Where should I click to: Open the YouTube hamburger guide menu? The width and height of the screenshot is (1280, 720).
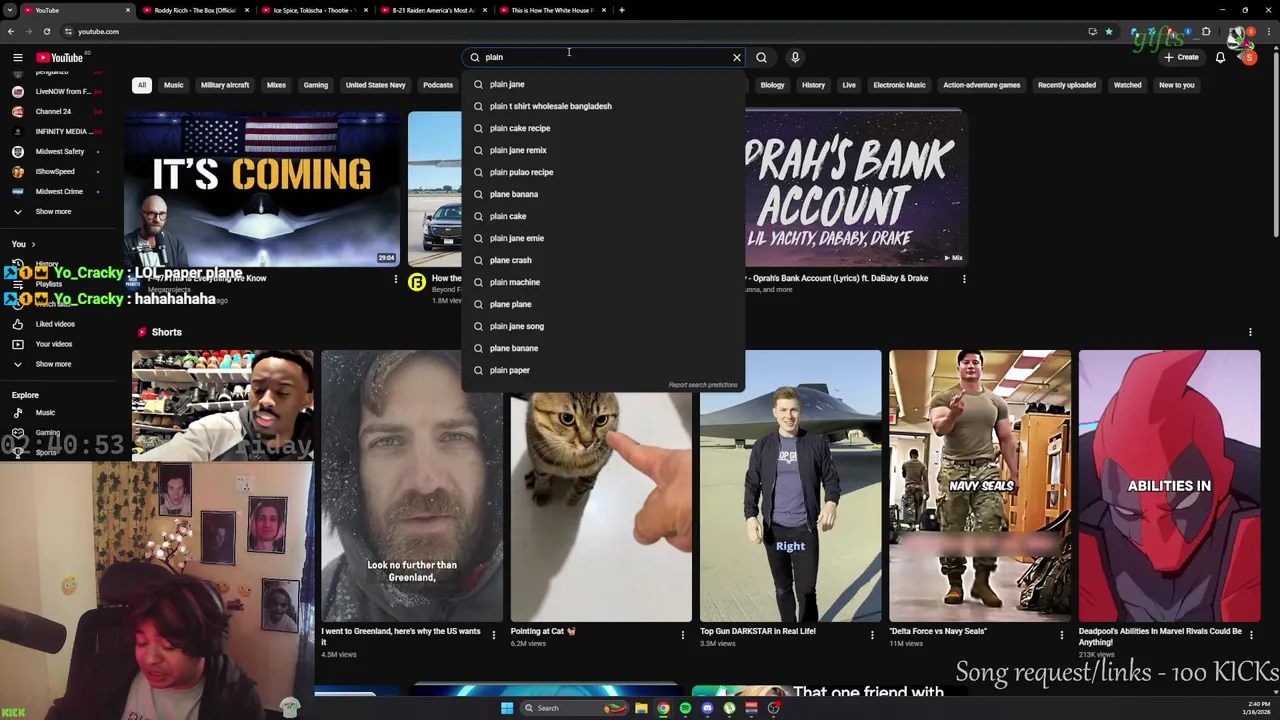tap(17, 57)
